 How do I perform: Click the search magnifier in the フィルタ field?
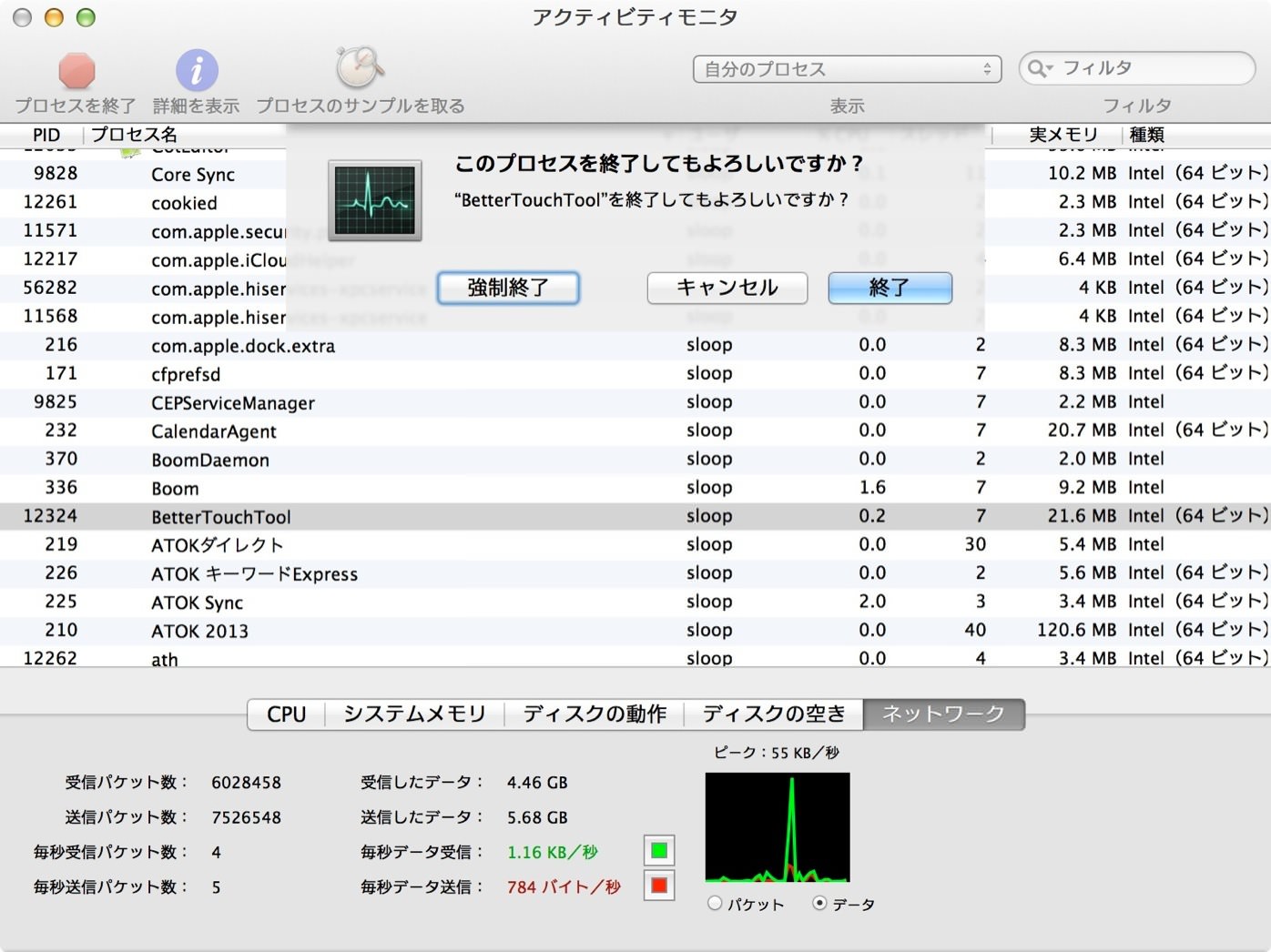(x=1039, y=68)
